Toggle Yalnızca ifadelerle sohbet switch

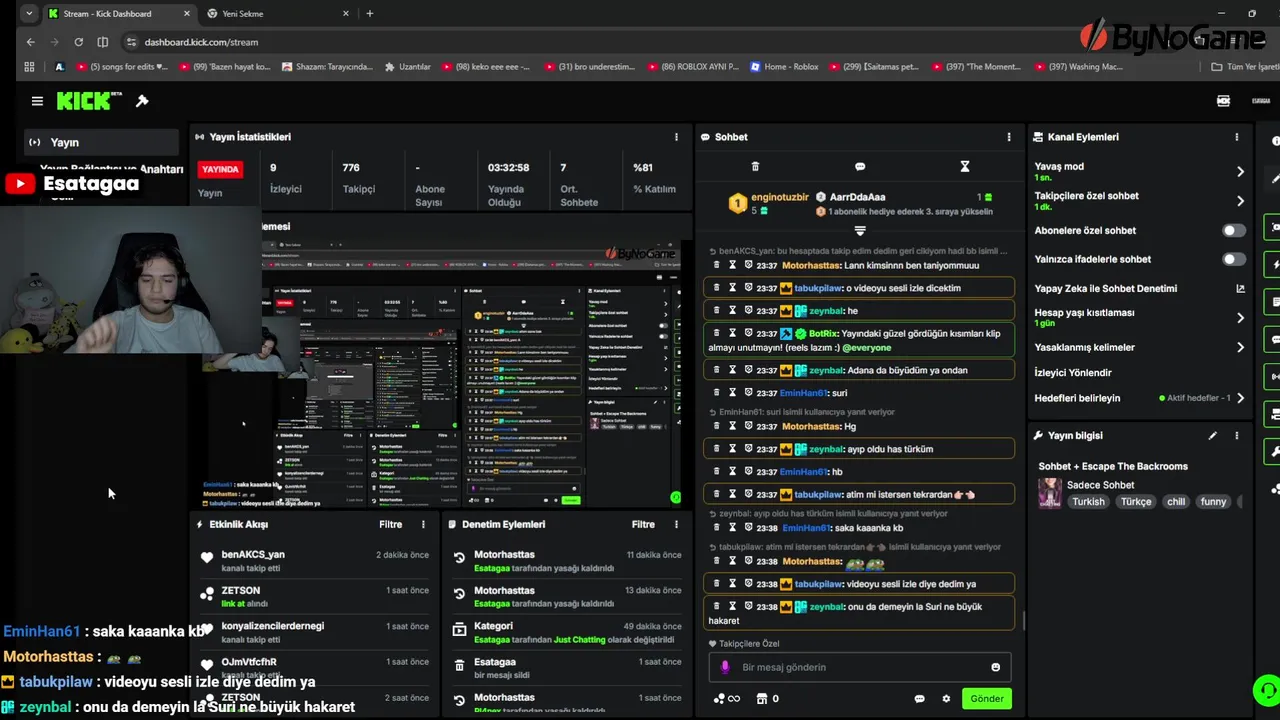1234,259
